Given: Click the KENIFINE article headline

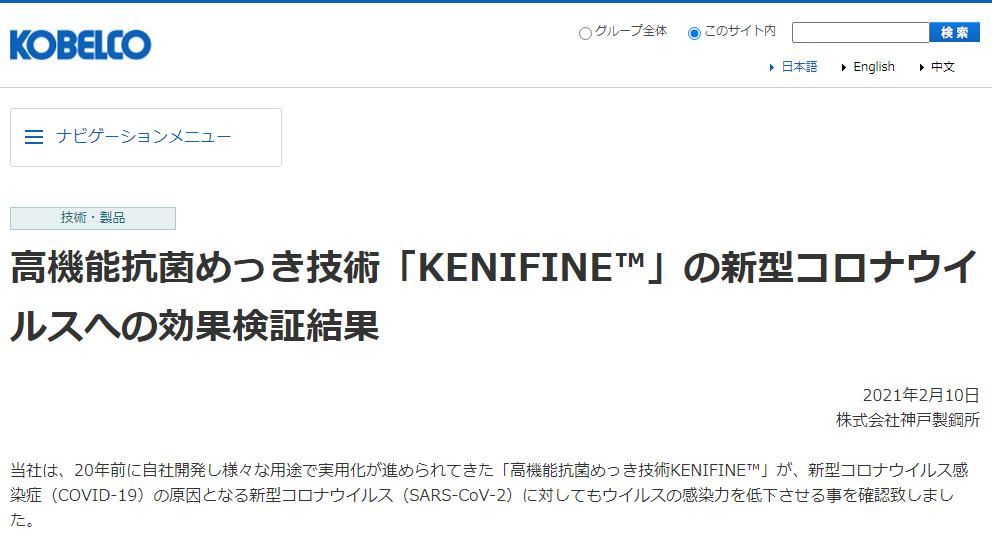Looking at the screenshot, I should tap(494, 296).
